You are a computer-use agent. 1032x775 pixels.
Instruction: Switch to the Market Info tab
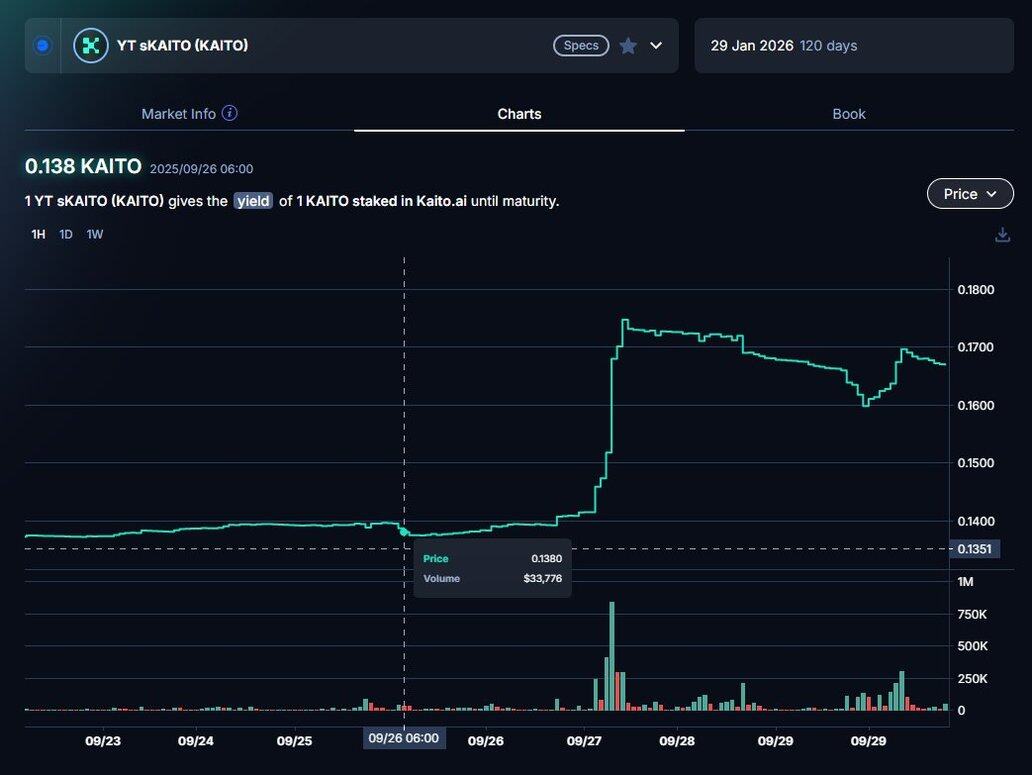(x=178, y=114)
